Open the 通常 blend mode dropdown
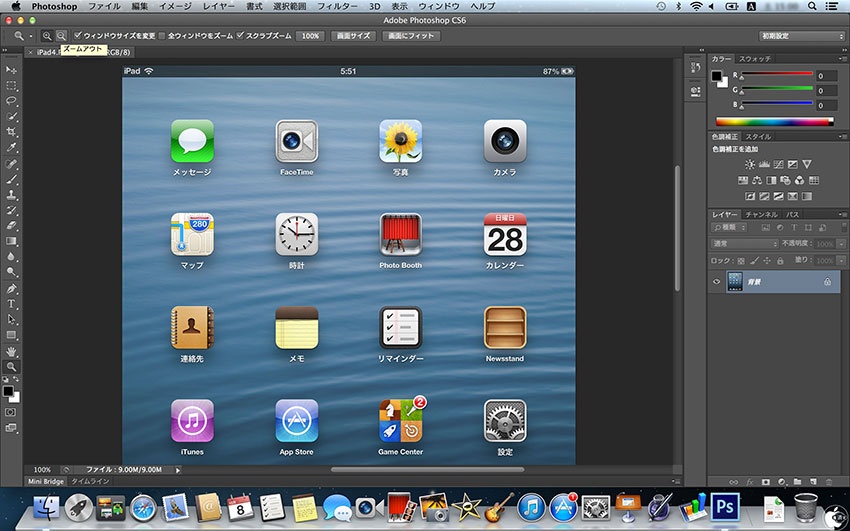This screenshot has width=850, height=531. click(x=744, y=244)
